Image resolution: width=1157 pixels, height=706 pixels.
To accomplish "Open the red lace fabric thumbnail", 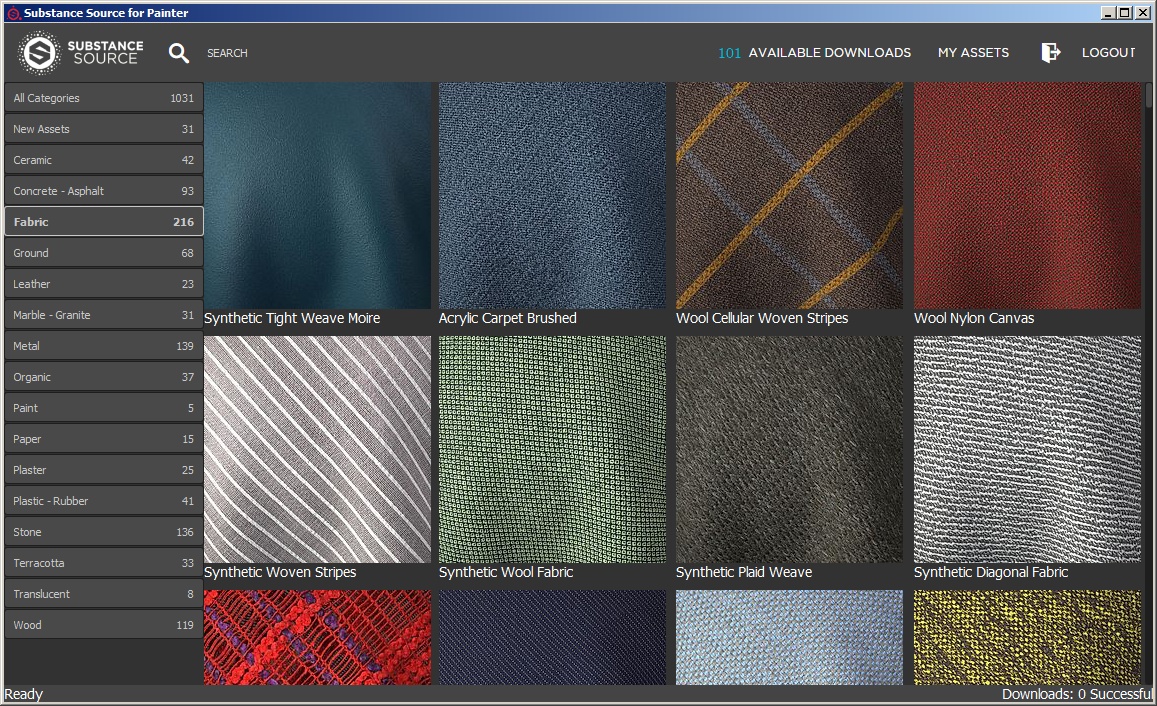I will pos(317,637).
